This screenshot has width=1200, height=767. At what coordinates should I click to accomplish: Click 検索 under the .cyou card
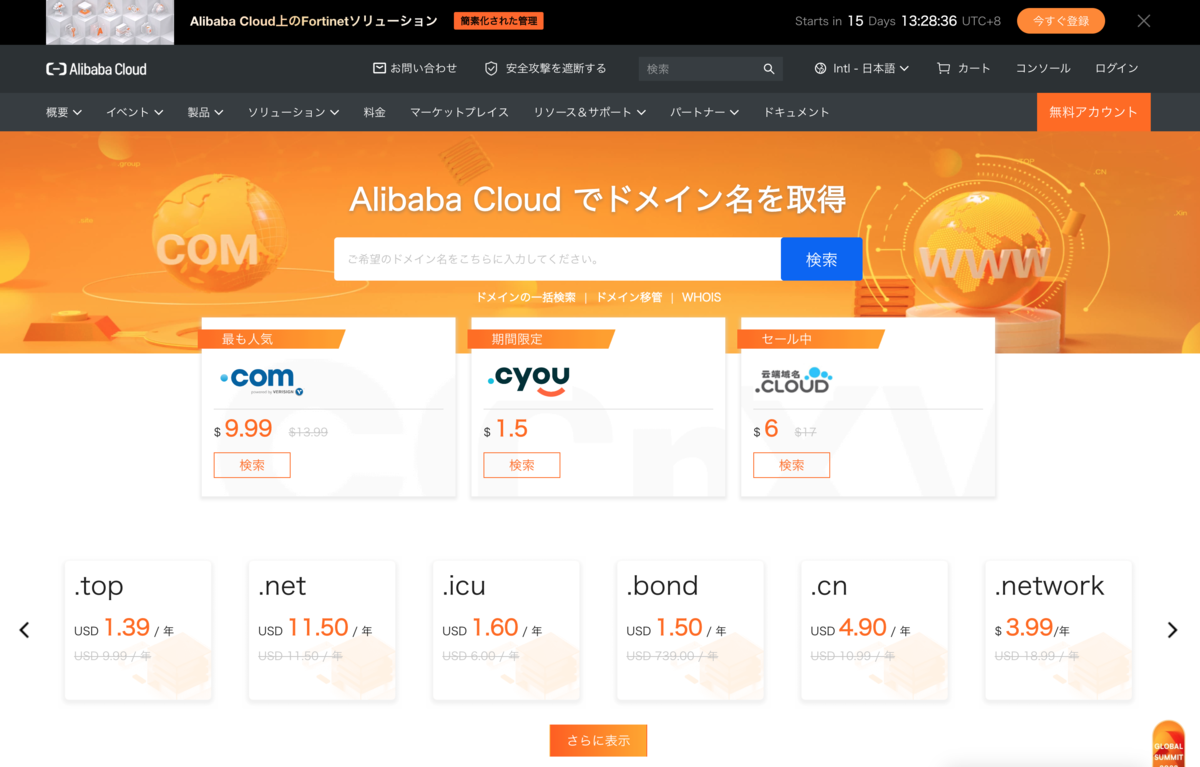click(x=522, y=465)
